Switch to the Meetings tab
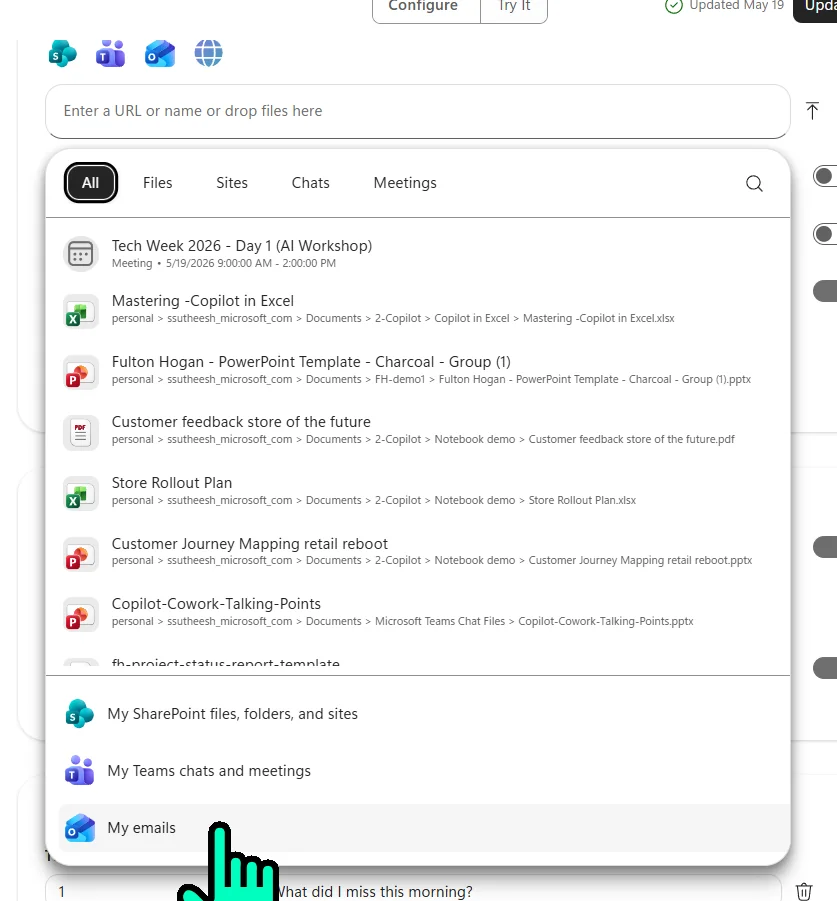 405,183
